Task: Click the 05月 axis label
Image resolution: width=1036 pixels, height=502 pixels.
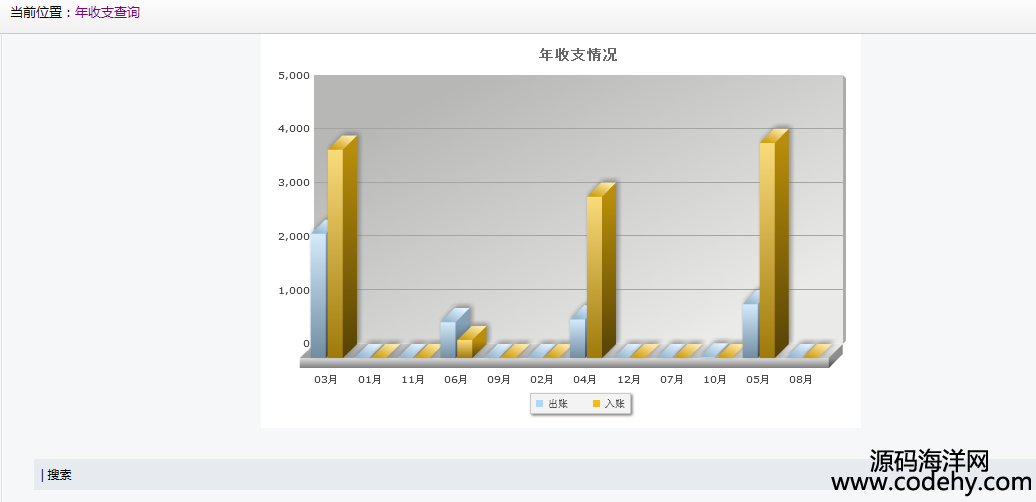Action: pyautogui.click(x=758, y=380)
